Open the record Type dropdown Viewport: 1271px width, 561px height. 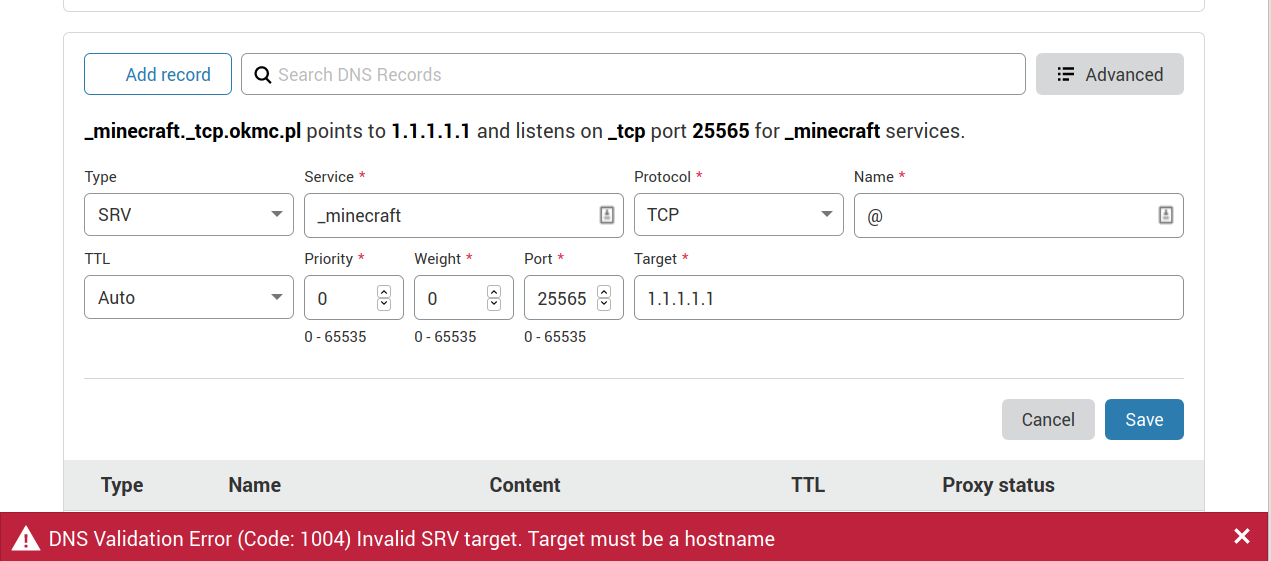click(x=189, y=216)
